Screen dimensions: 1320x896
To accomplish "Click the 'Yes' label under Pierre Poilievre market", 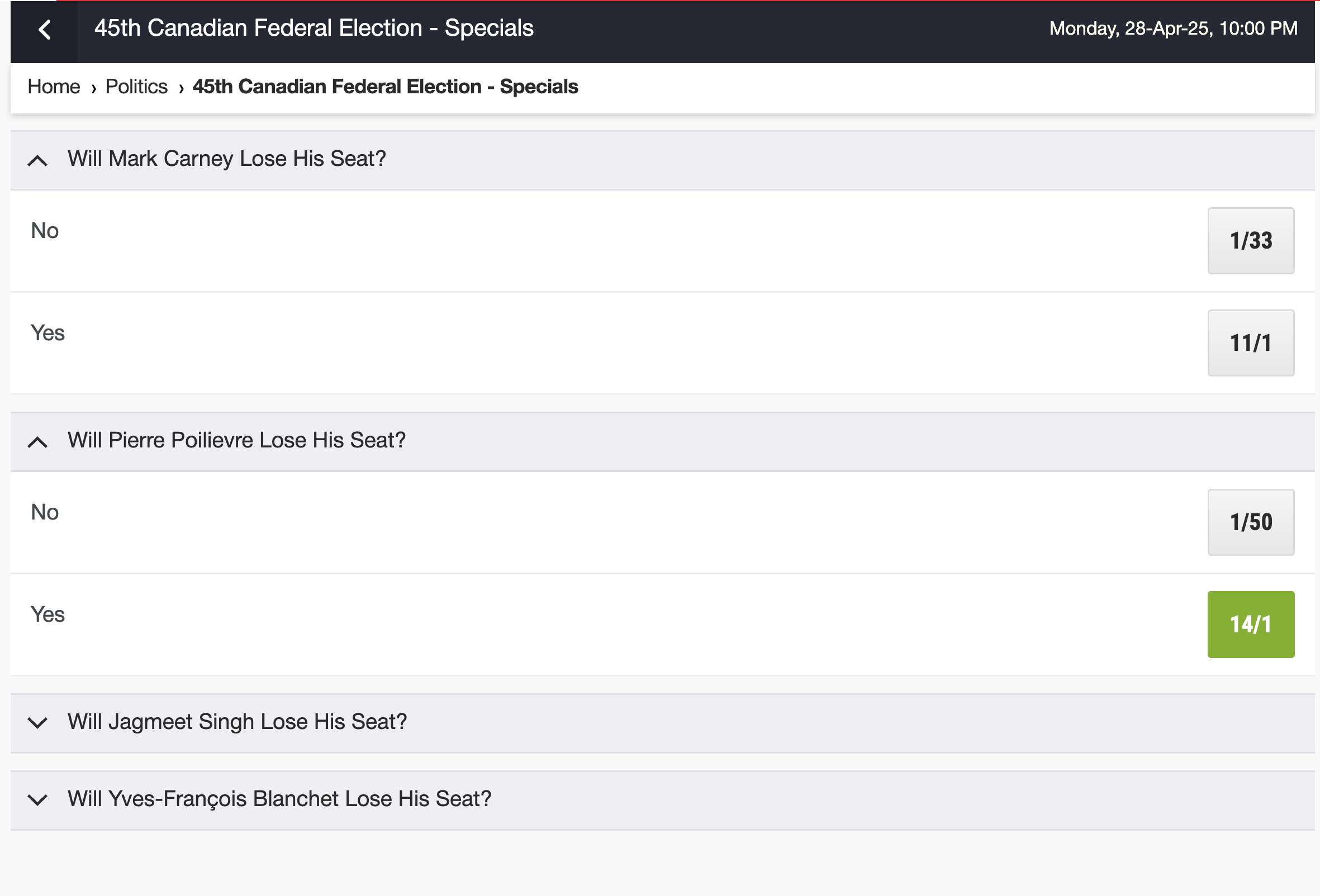I will pyautogui.click(x=48, y=614).
